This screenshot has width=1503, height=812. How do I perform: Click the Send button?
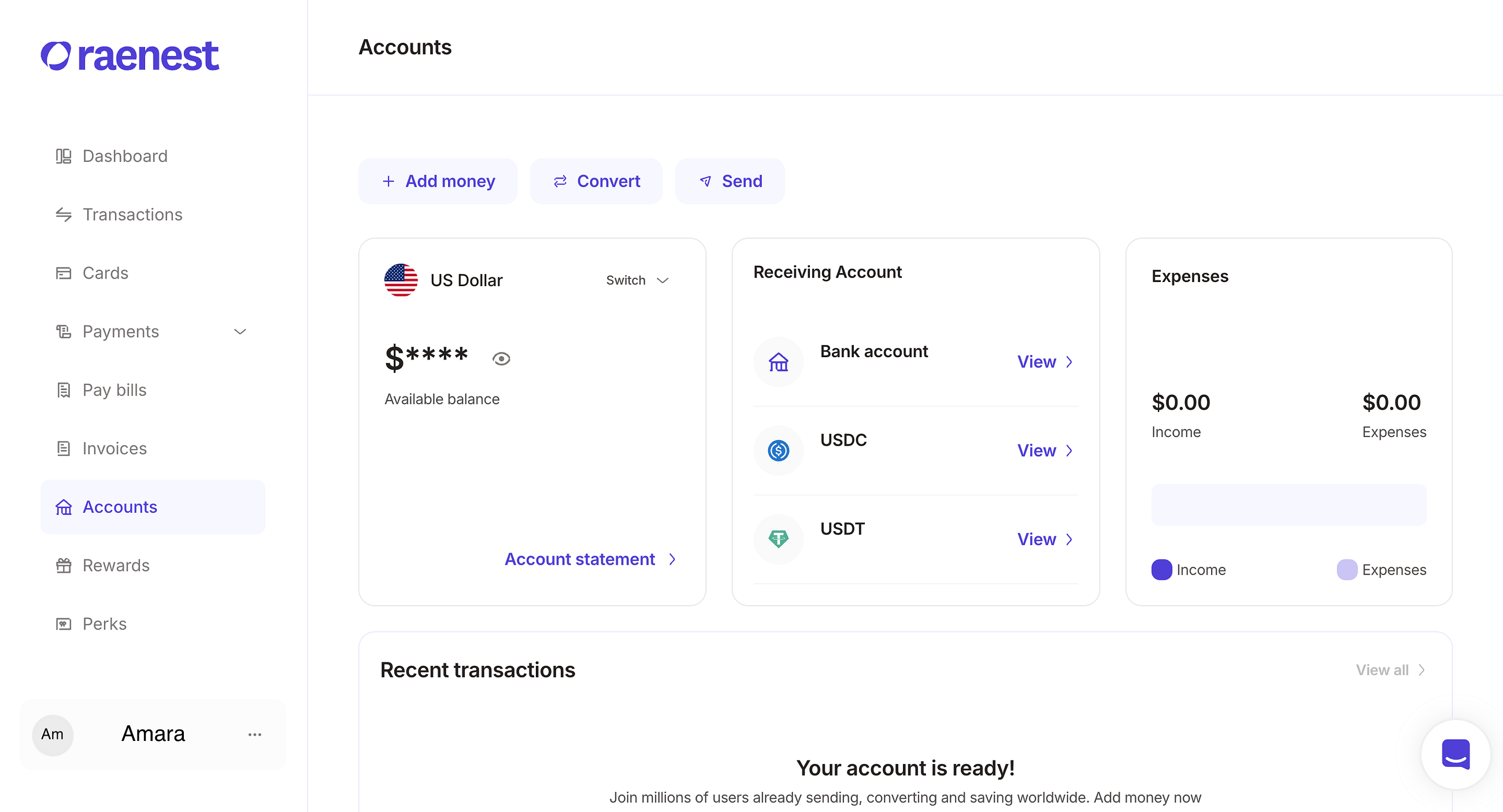pyautogui.click(x=730, y=181)
